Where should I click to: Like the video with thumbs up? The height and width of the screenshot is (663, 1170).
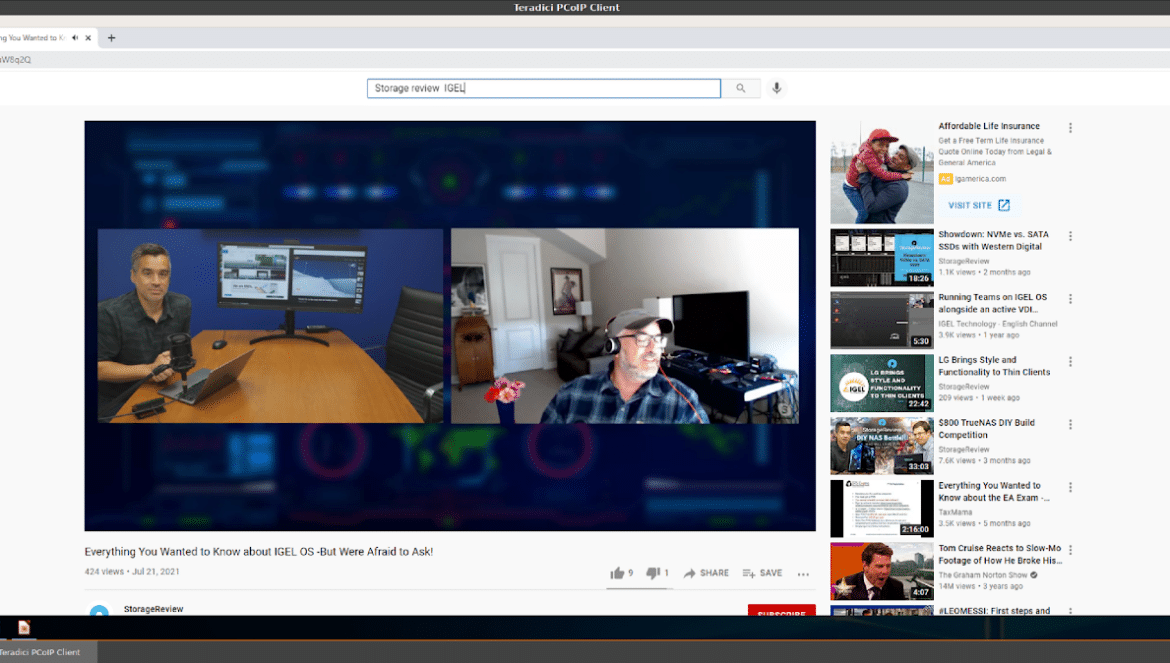[621, 573]
